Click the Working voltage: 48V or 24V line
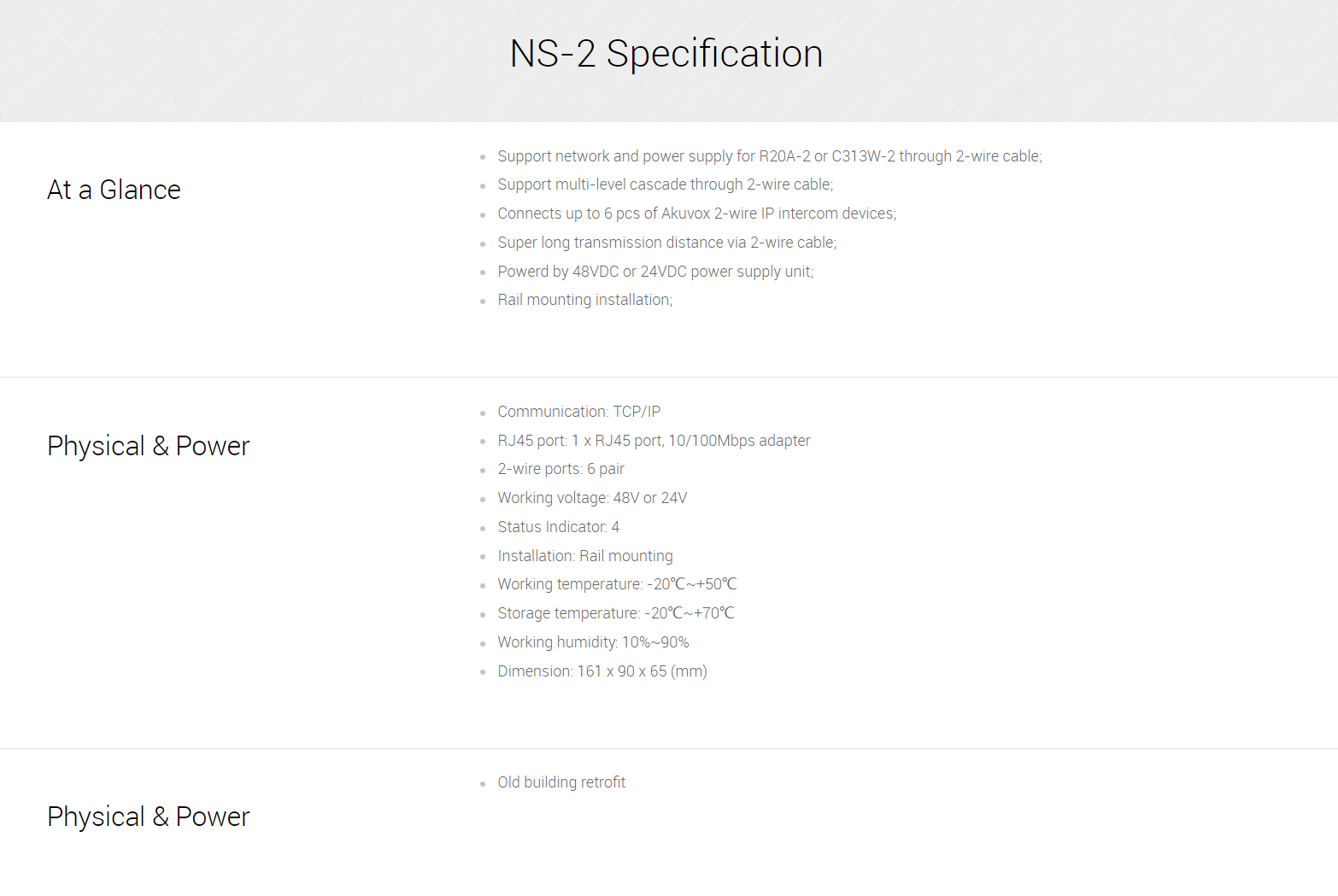 click(x=592, y=498)
